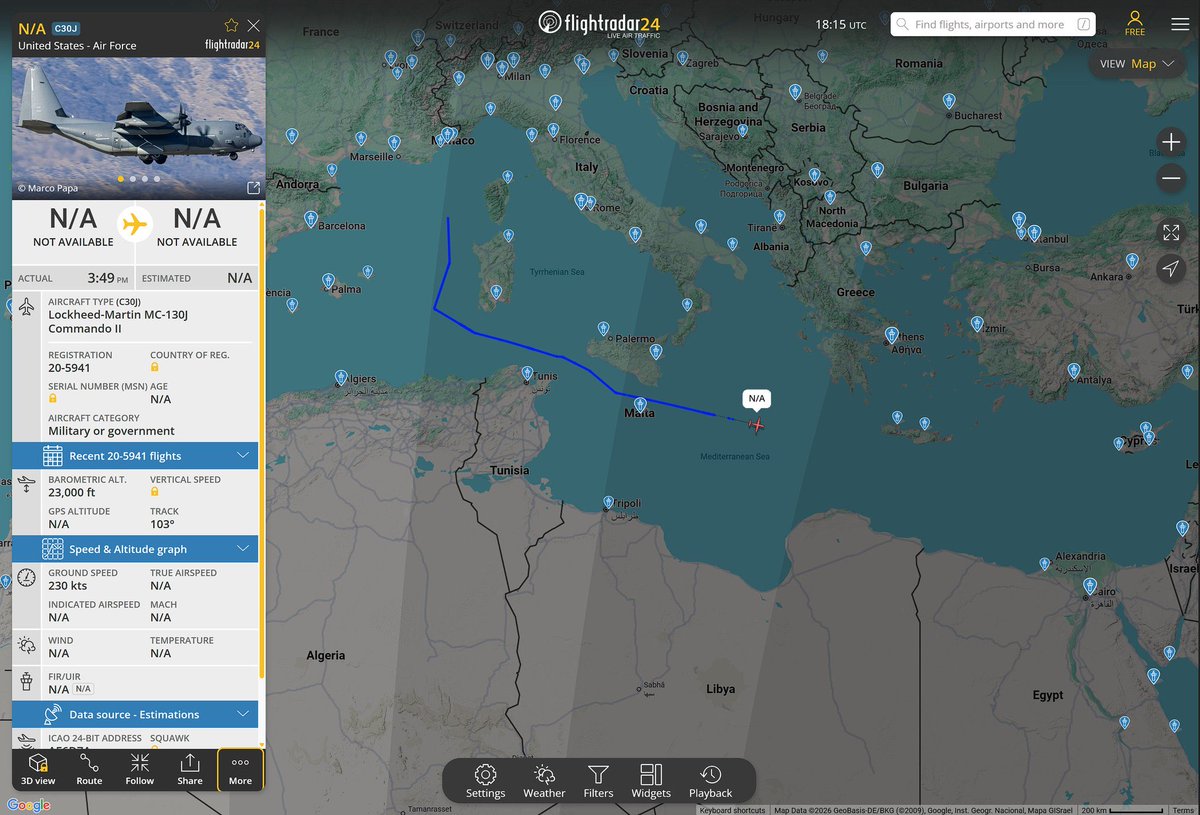Select the red aircraft on map

pyautogui.click(x=757, y=425)
